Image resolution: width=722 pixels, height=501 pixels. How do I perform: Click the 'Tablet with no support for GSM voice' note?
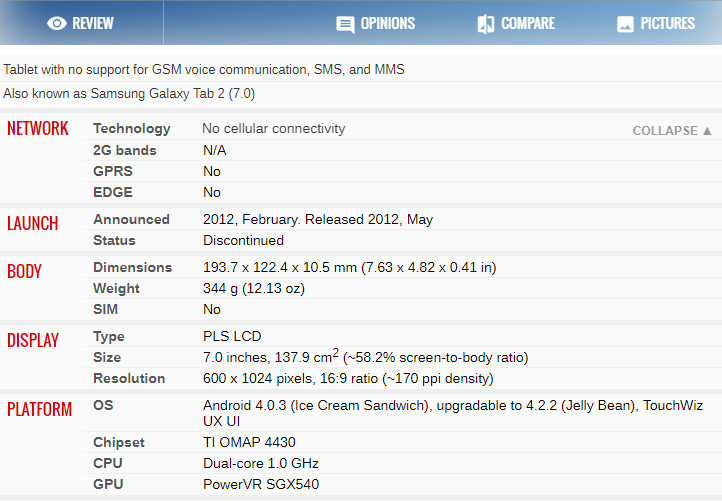tap(204, 70)
